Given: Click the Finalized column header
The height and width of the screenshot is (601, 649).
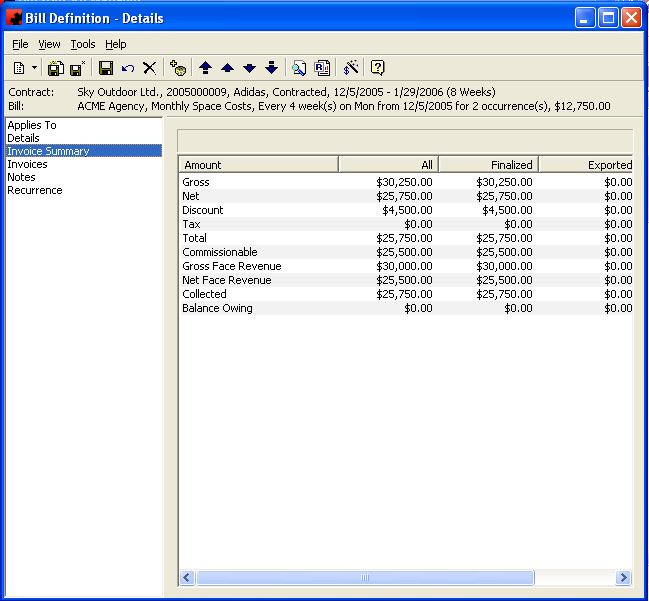Looking at the screenshot, I should click(x=488, y=164).
